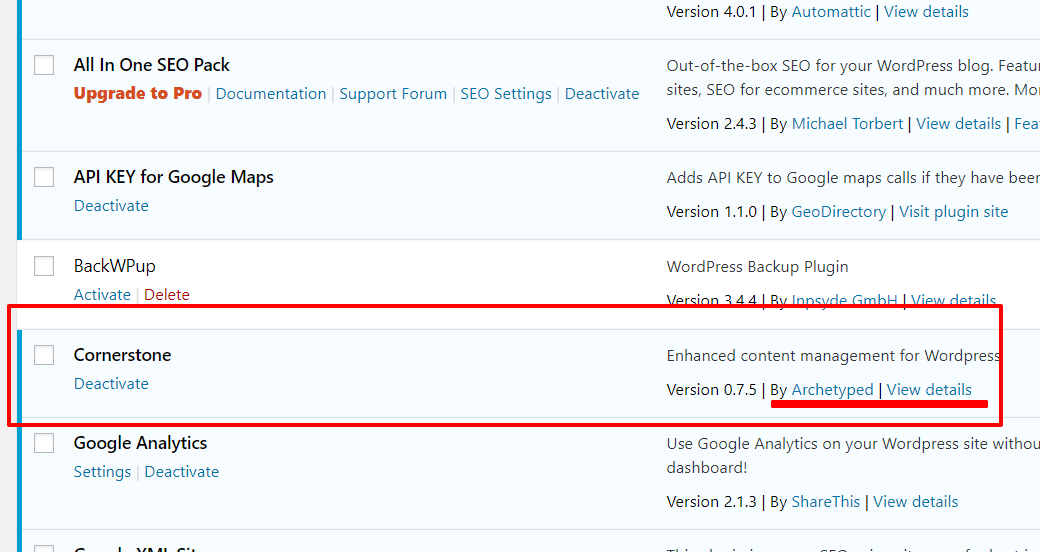View details for All In One SEO Pack

tap(958, 124)
